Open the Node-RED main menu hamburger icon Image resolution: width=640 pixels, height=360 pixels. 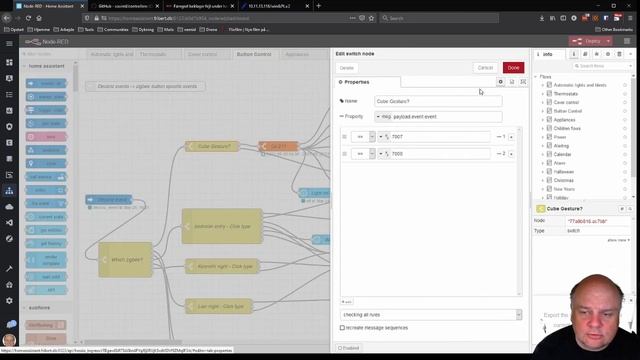pos(627,41)
